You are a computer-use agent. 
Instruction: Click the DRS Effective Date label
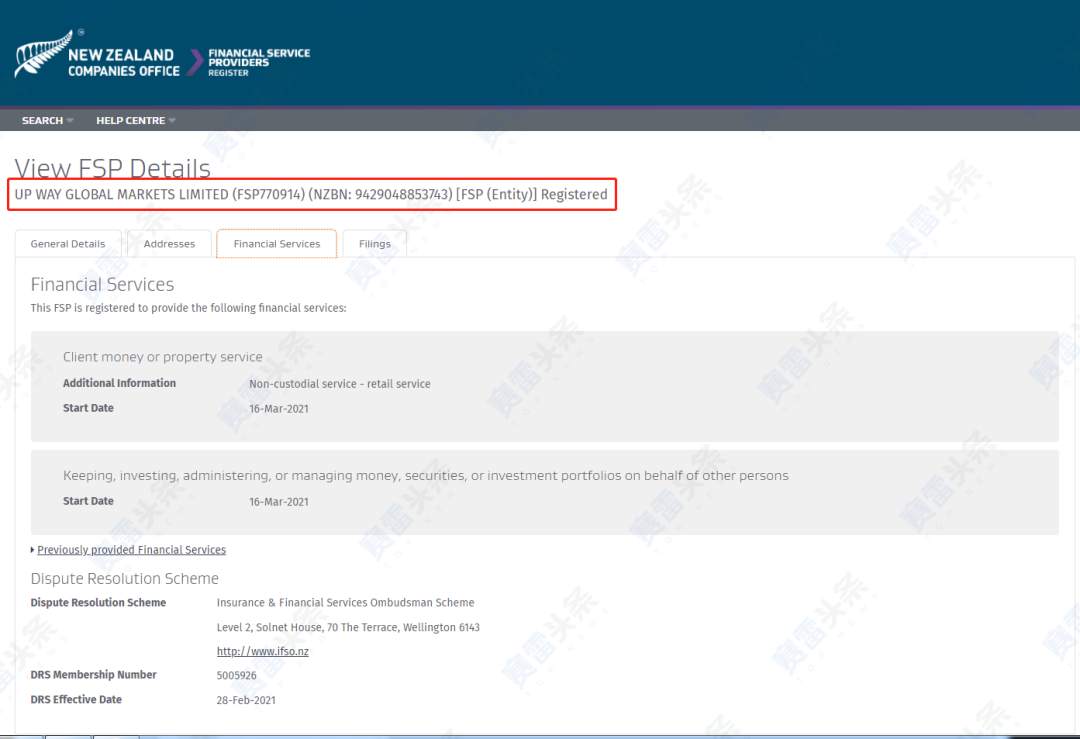[x=76, y=700]
